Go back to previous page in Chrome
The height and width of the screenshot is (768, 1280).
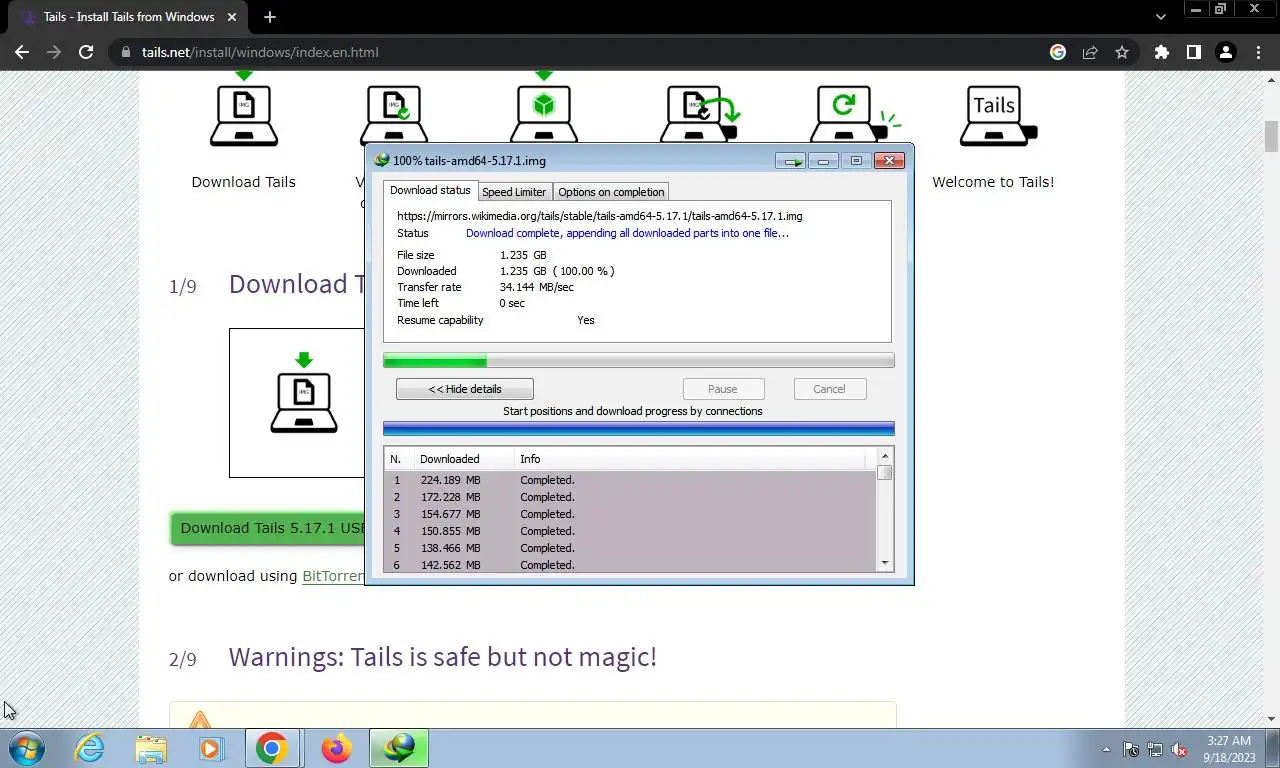[22, 52]
